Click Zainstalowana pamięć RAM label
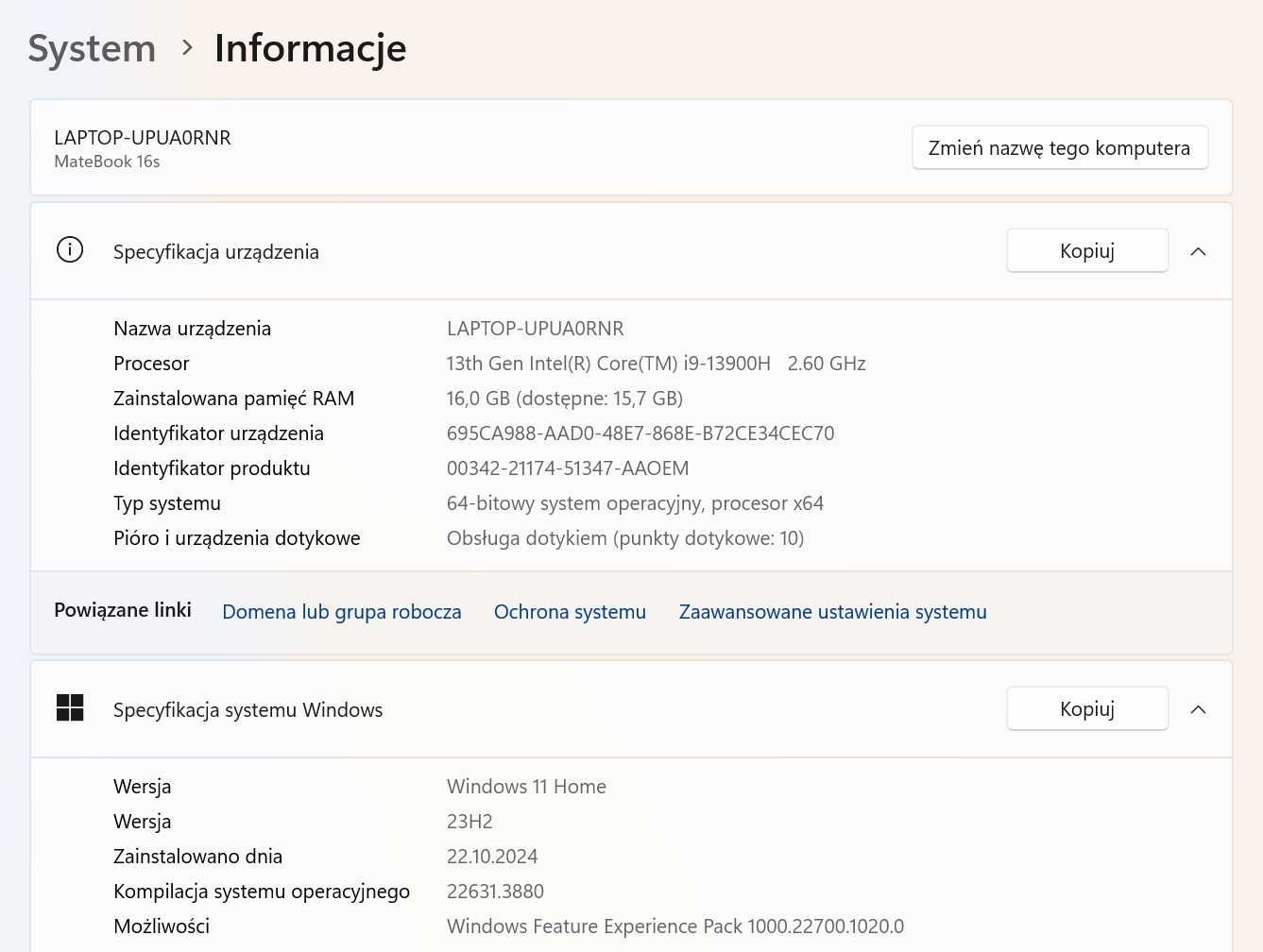Viewport: 1263px width, 952px height. tap(234, 399)
